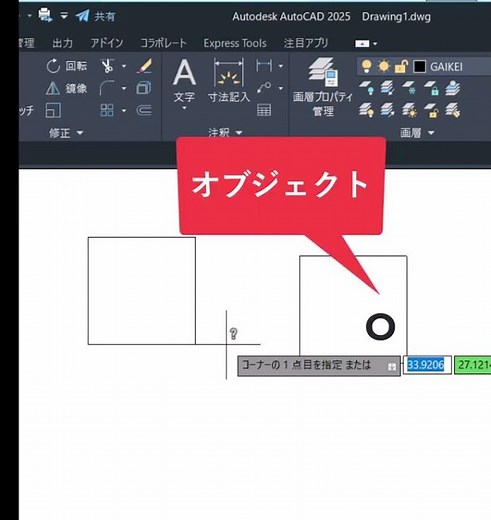Image resolution: width=491 pixels, height=520 pixels.
Task: Expand the Array tool dropdown arrow
Action: tap(124, 110)
